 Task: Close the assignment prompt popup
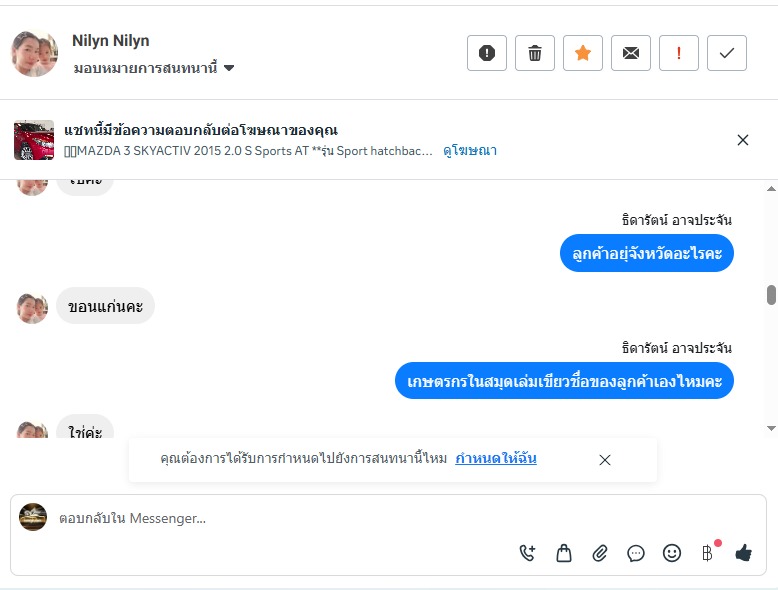(x=605, y=460)
